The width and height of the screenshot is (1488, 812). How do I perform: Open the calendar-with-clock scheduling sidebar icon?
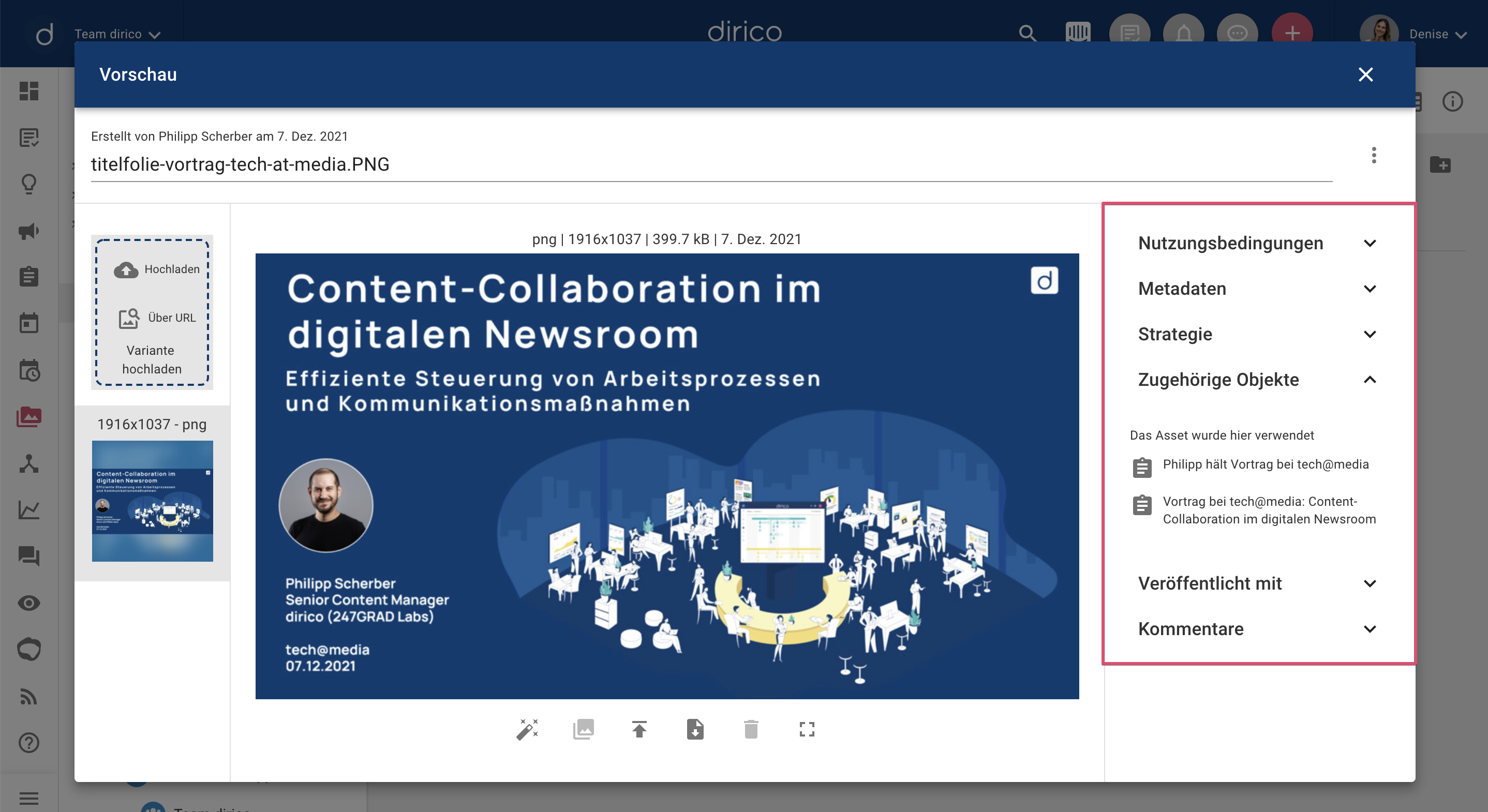point(29,370)
